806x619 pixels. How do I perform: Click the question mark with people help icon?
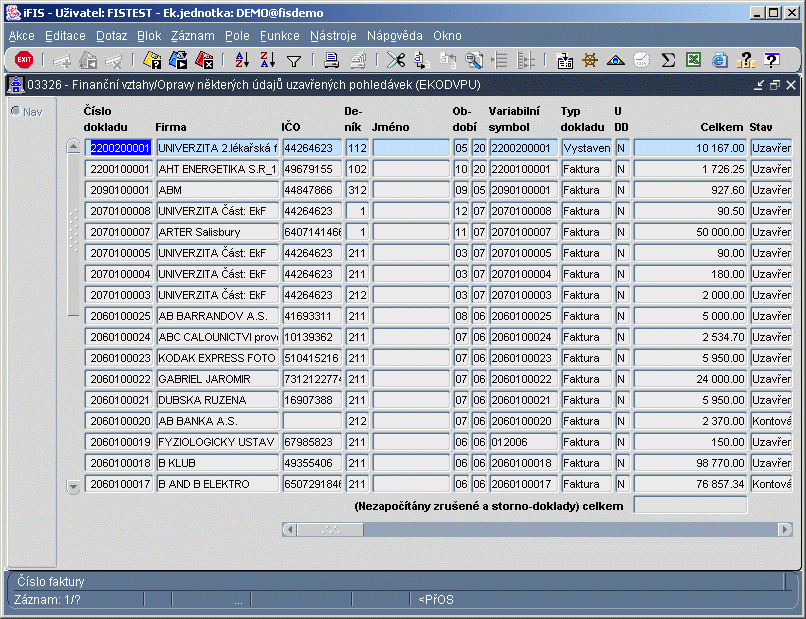point(746,60)
